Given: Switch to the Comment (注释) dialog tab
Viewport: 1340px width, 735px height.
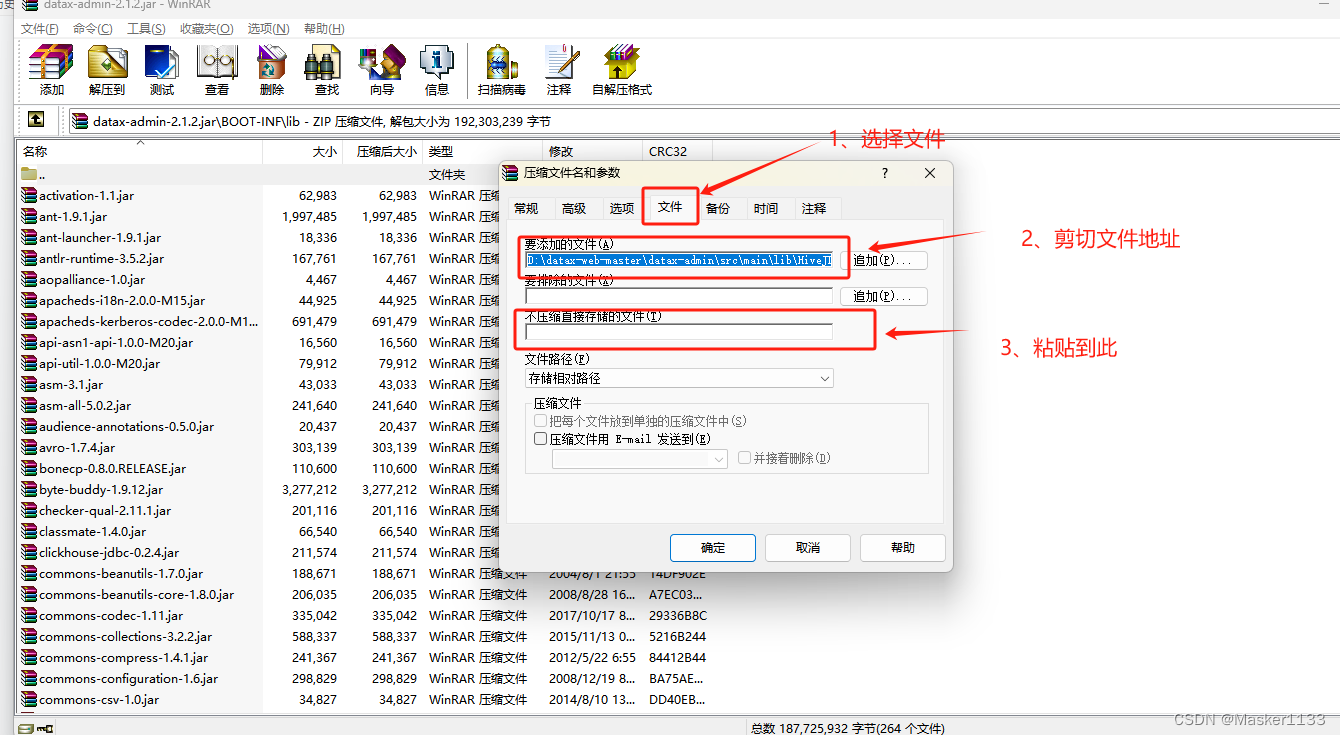Looking at the screenshot, I should tap(814, 208).
